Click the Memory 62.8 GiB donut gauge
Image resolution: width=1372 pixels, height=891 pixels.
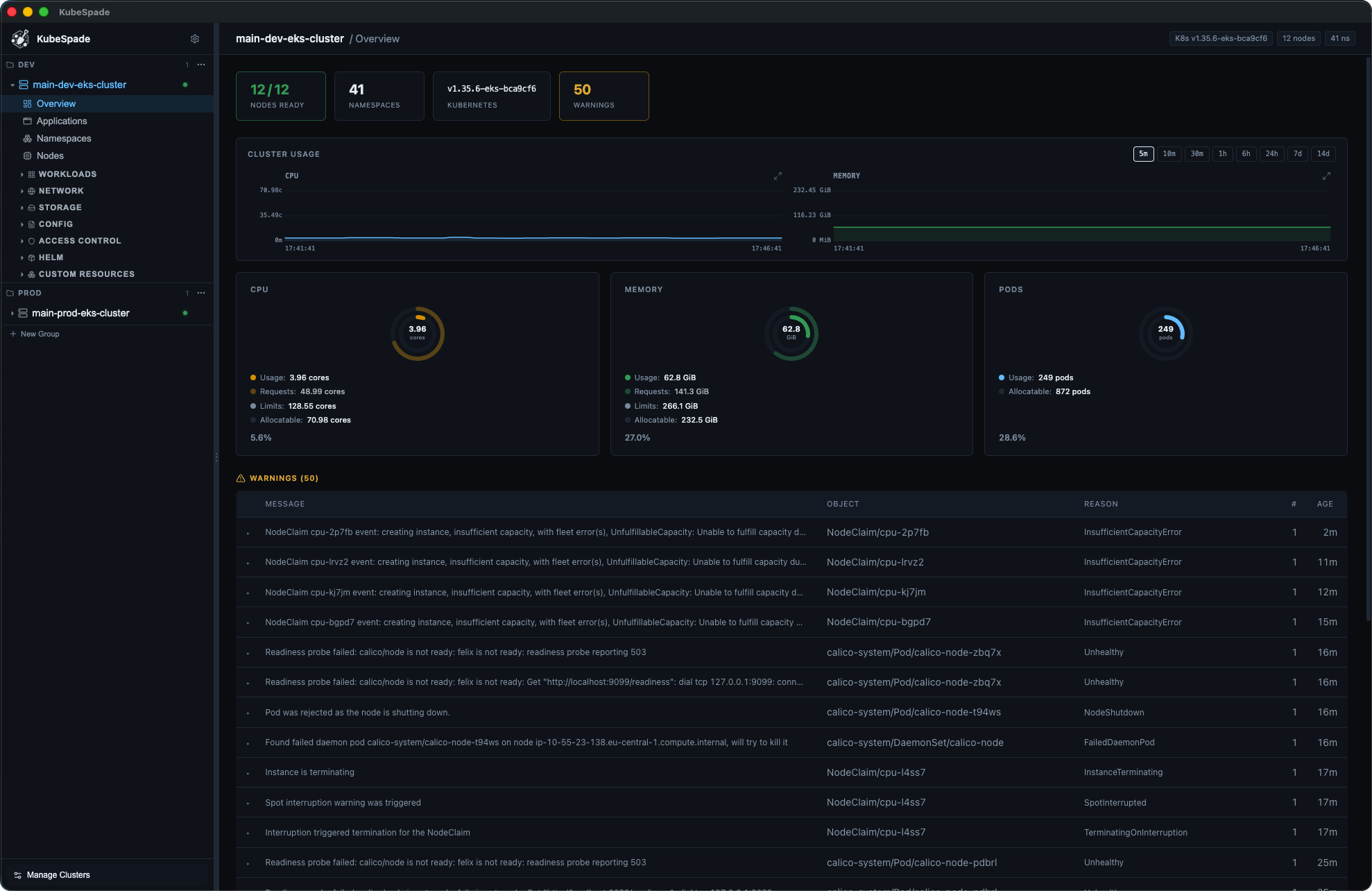click(791, 334)
